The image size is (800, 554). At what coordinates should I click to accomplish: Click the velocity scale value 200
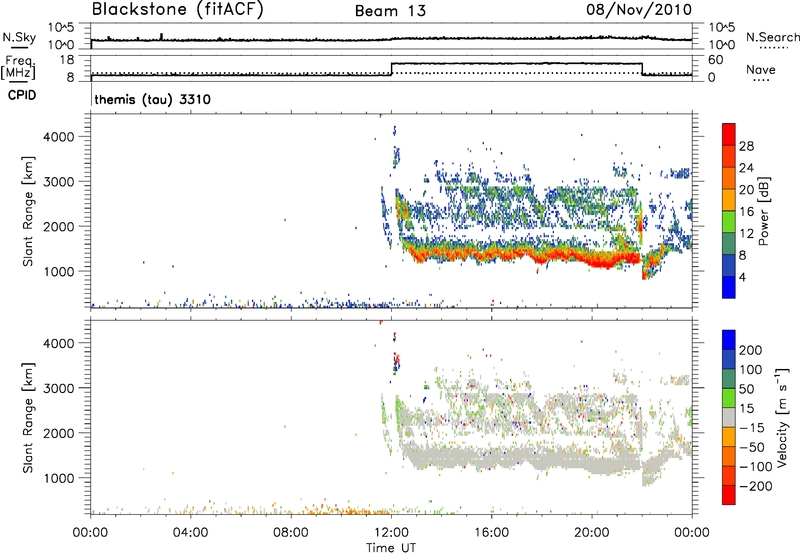(751, 350)
